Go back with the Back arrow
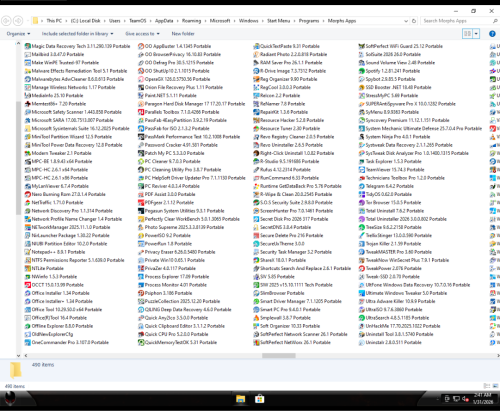The width and height of the screenshot is (500, 411). point(6,21)
